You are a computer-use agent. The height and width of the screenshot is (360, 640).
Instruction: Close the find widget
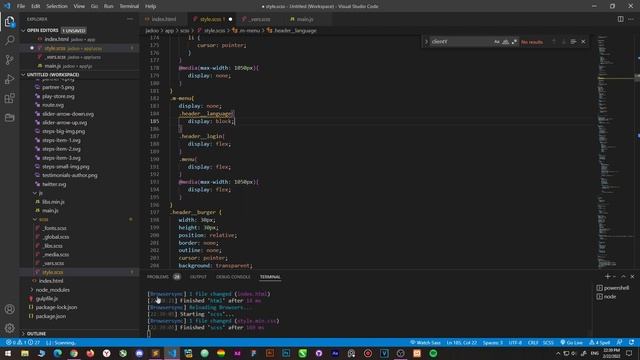click(583, 42)
